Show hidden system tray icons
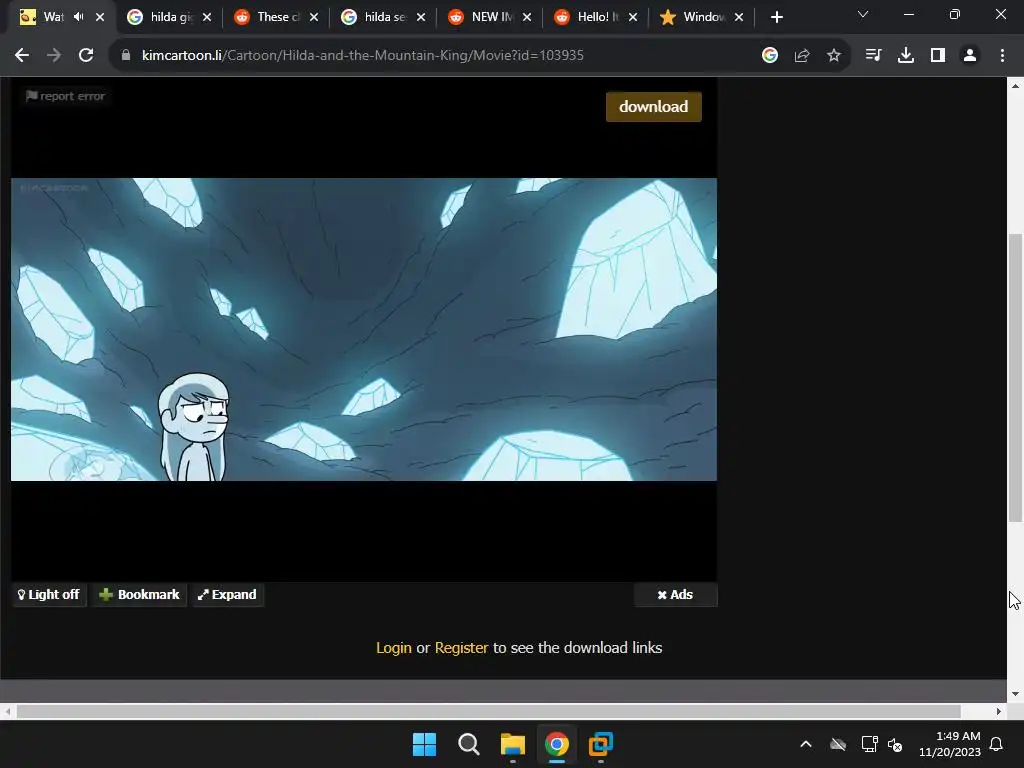Image resolution: width=1024 pixels, height=768 pixels. click(x=806, y=744)
